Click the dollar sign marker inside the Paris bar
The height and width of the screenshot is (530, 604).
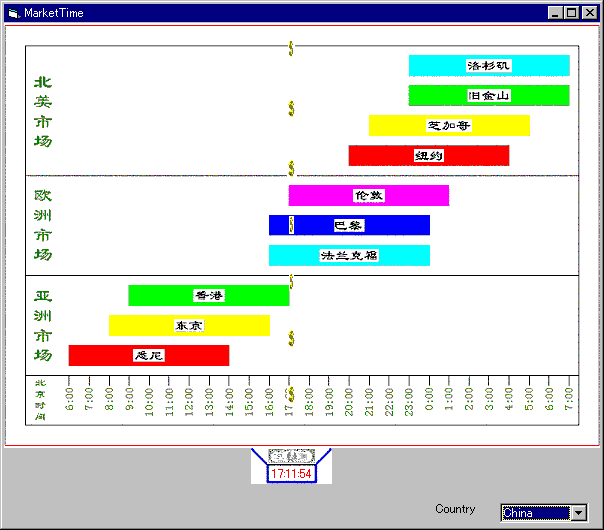pyautogui.click(x=292, y=225)
